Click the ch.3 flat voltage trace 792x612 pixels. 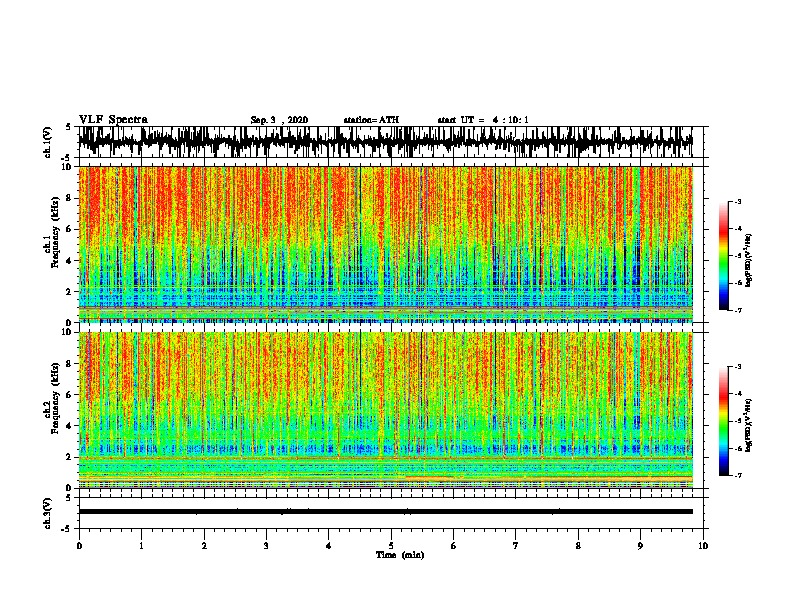coord(385,512)
